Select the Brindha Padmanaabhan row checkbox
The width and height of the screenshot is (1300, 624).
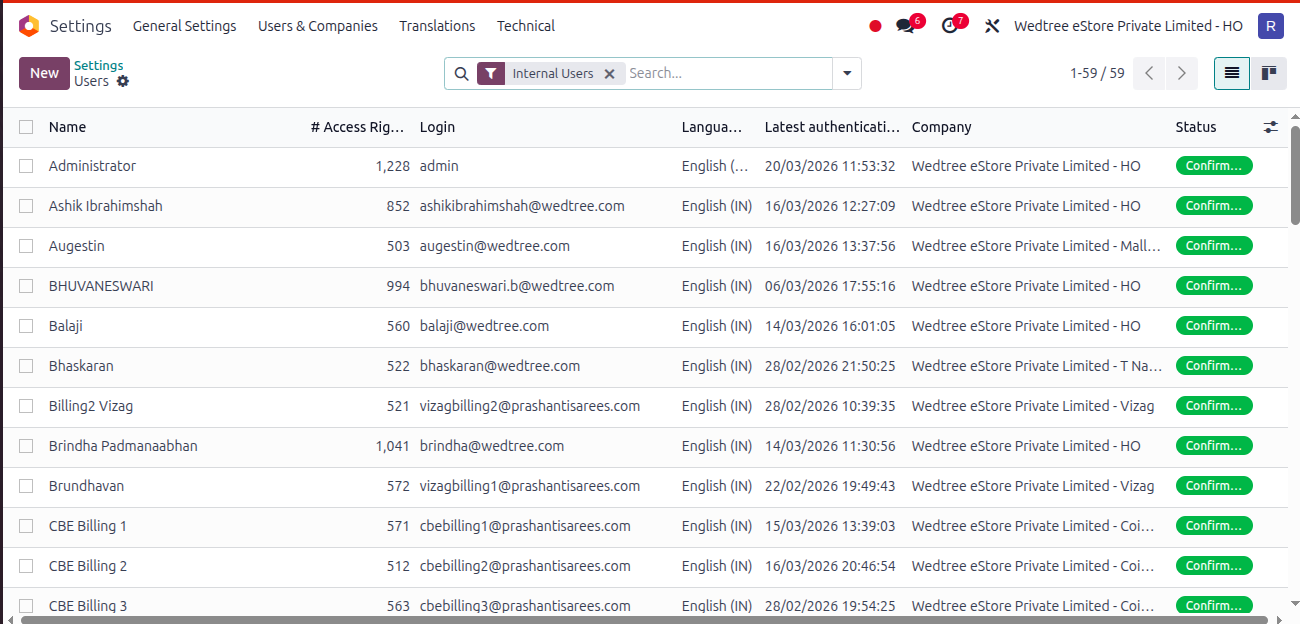[26, 446]
